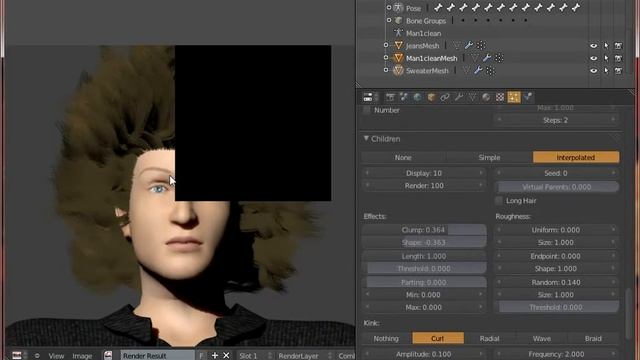This screenshot has width=640, height=360.
Task: Click the Man1cleanMesh modifier wrench icon
Action: [x=487, y=58]
